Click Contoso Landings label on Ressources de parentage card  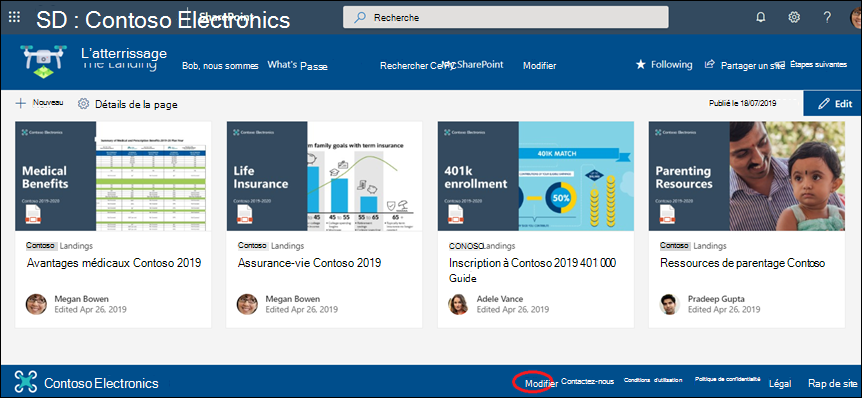click(693, 246)
